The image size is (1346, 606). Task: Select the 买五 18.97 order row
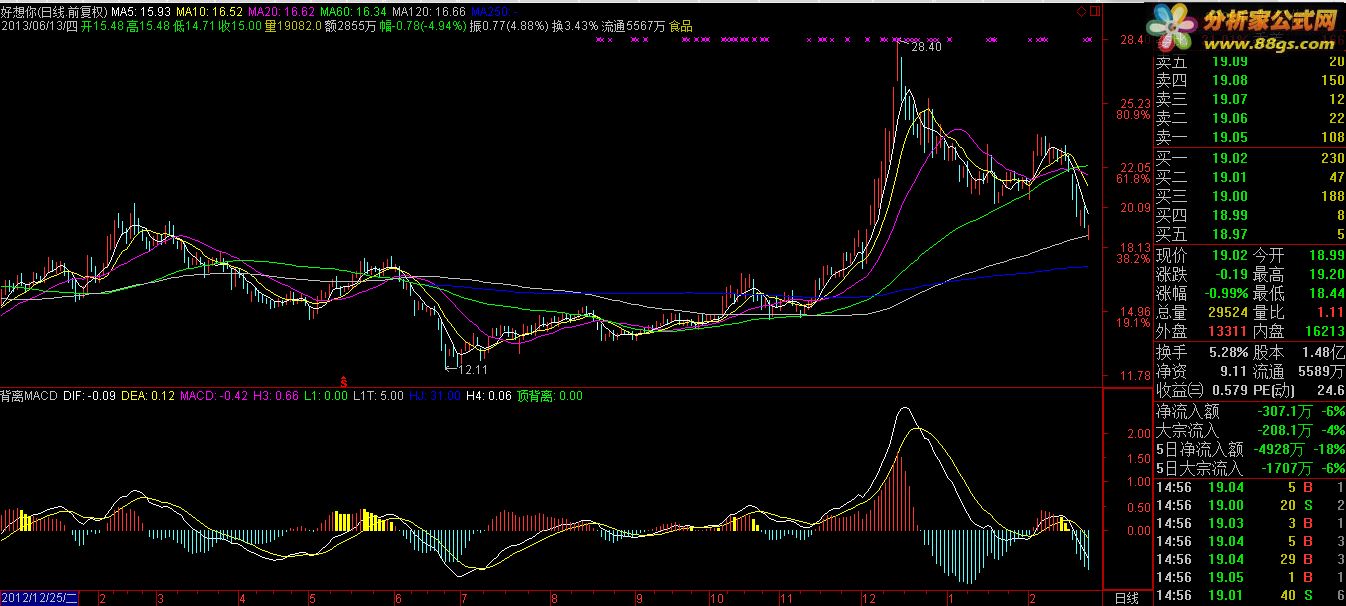[1250, 234]
